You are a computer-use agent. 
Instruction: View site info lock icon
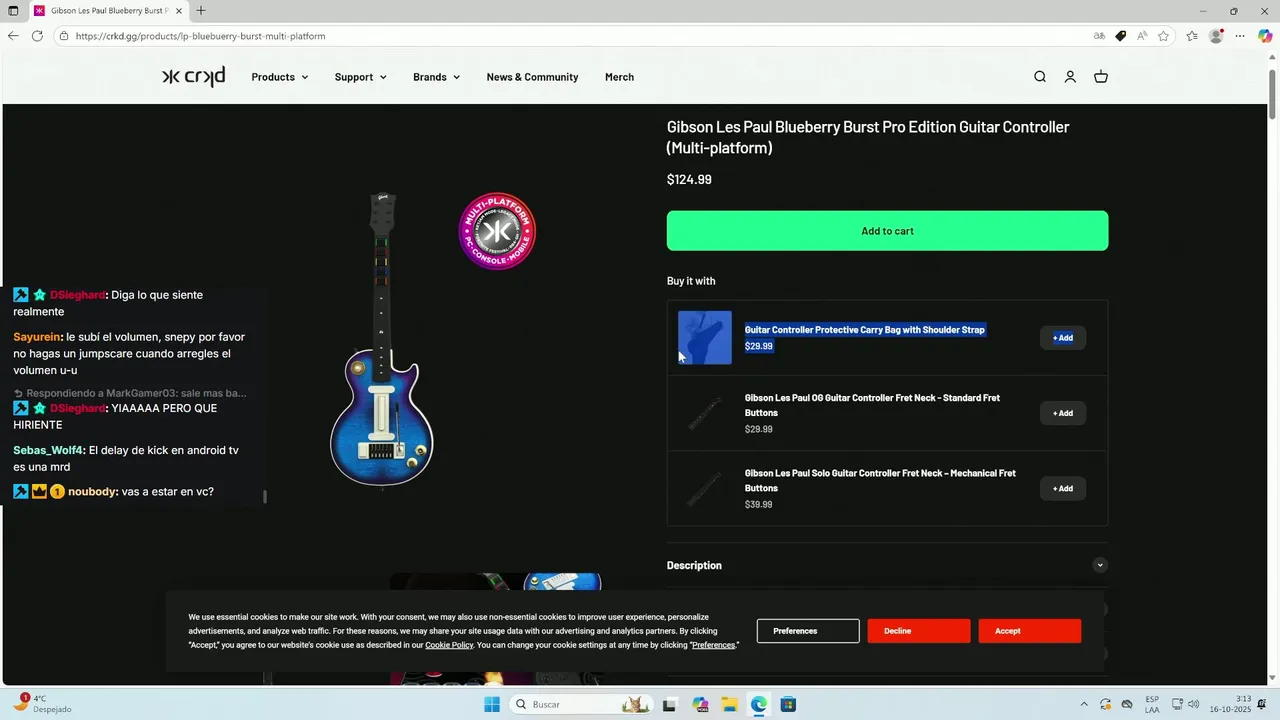[x=64, y=36]
